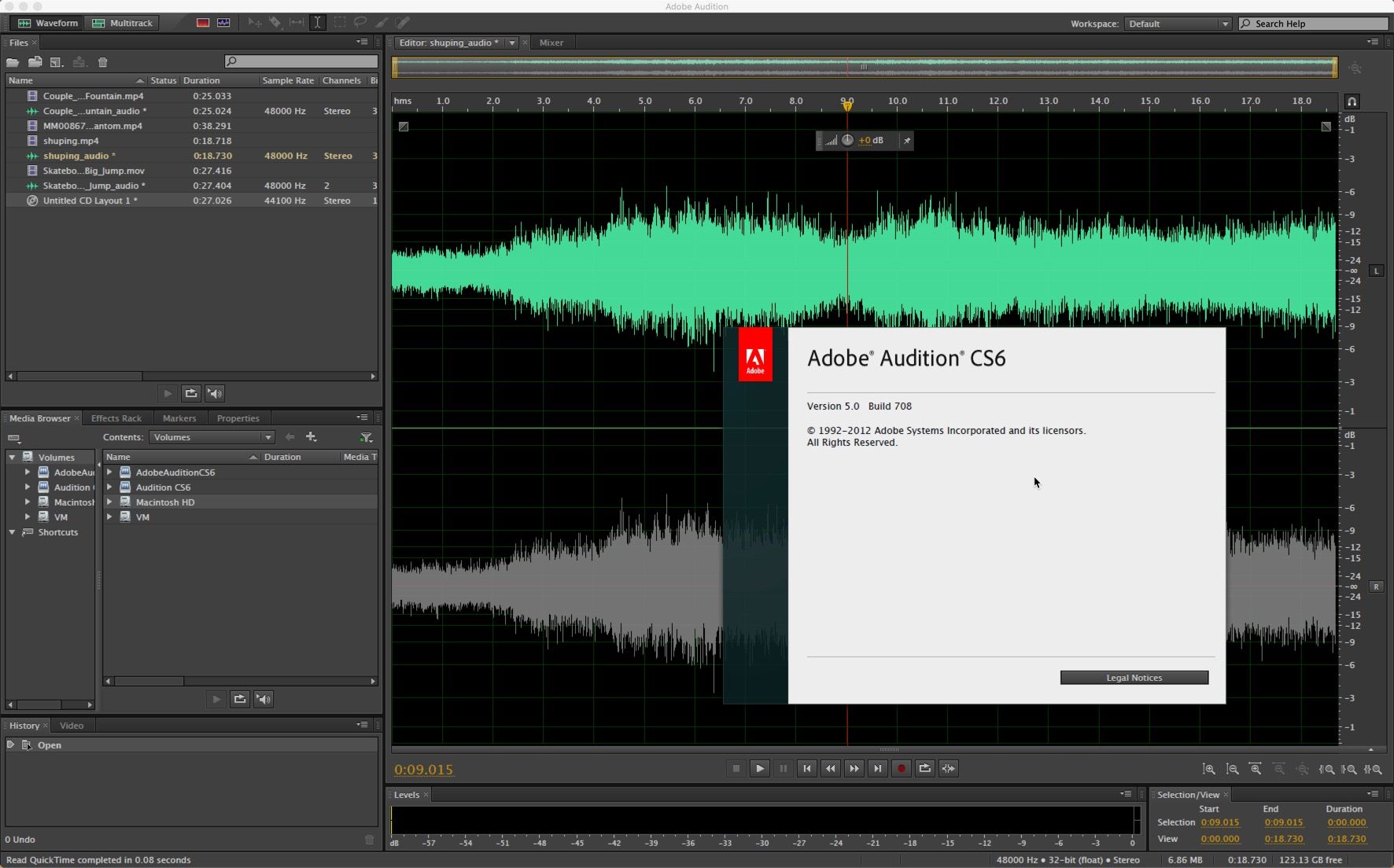Switch to Waveform view
Screen dimensions: 1394x868
[x=47, y=23]
